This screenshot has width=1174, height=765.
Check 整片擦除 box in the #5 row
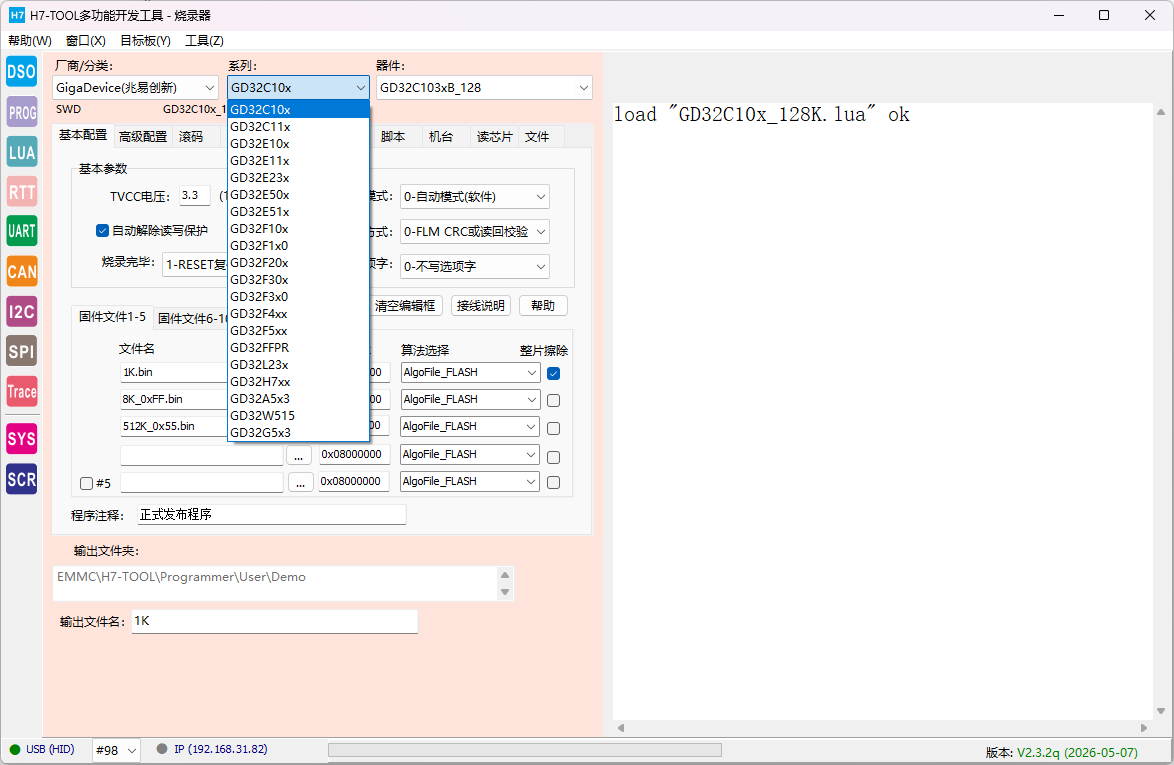(x=553, y=483)
